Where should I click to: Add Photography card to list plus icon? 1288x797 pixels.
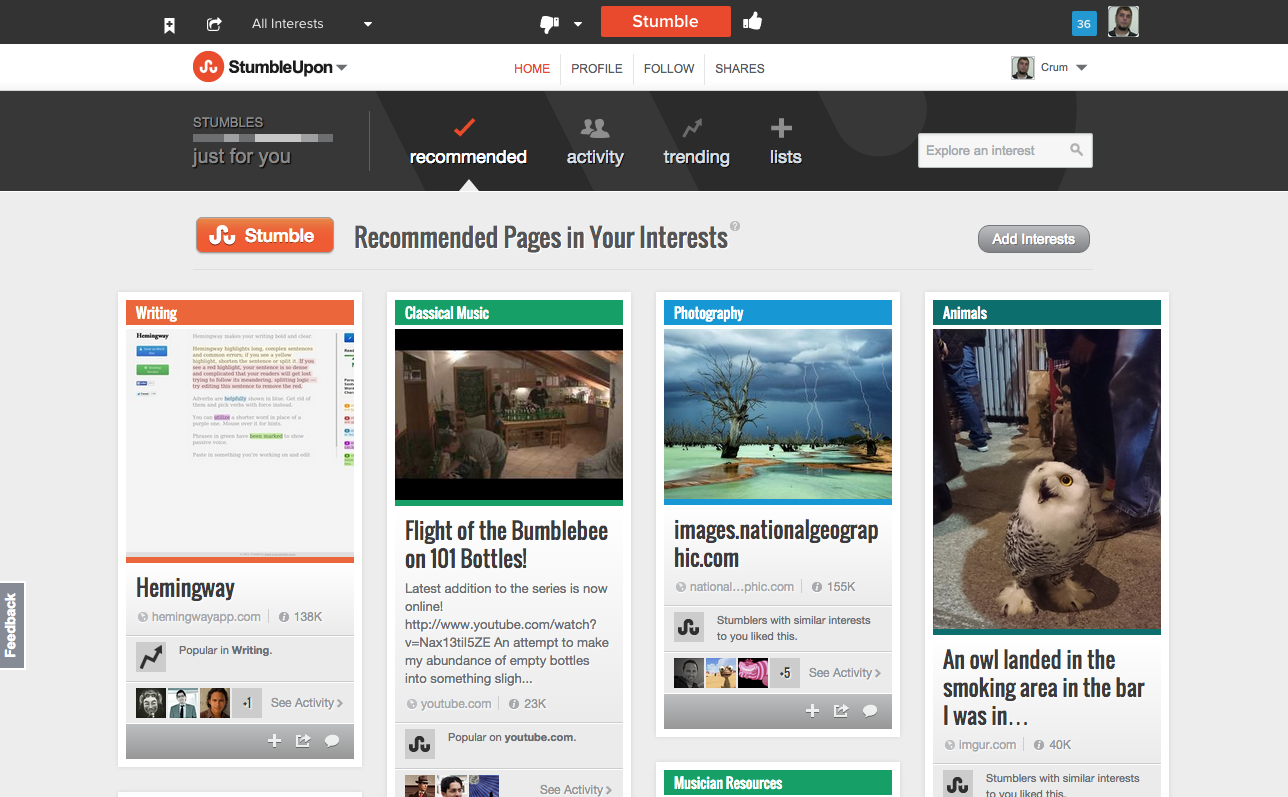(812, 711)
